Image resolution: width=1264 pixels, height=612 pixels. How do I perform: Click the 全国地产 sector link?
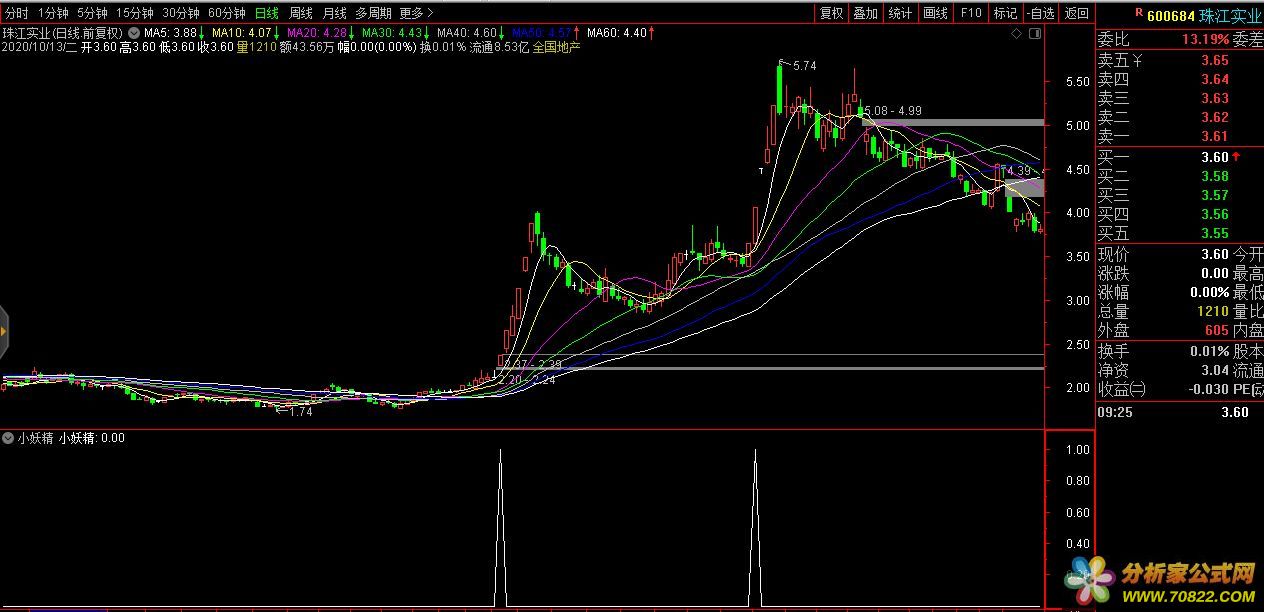point(556,47)
